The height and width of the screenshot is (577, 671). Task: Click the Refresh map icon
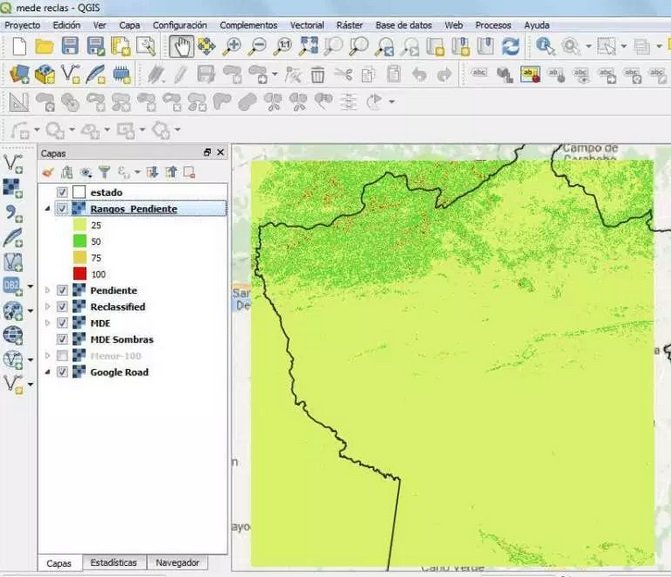511,46
